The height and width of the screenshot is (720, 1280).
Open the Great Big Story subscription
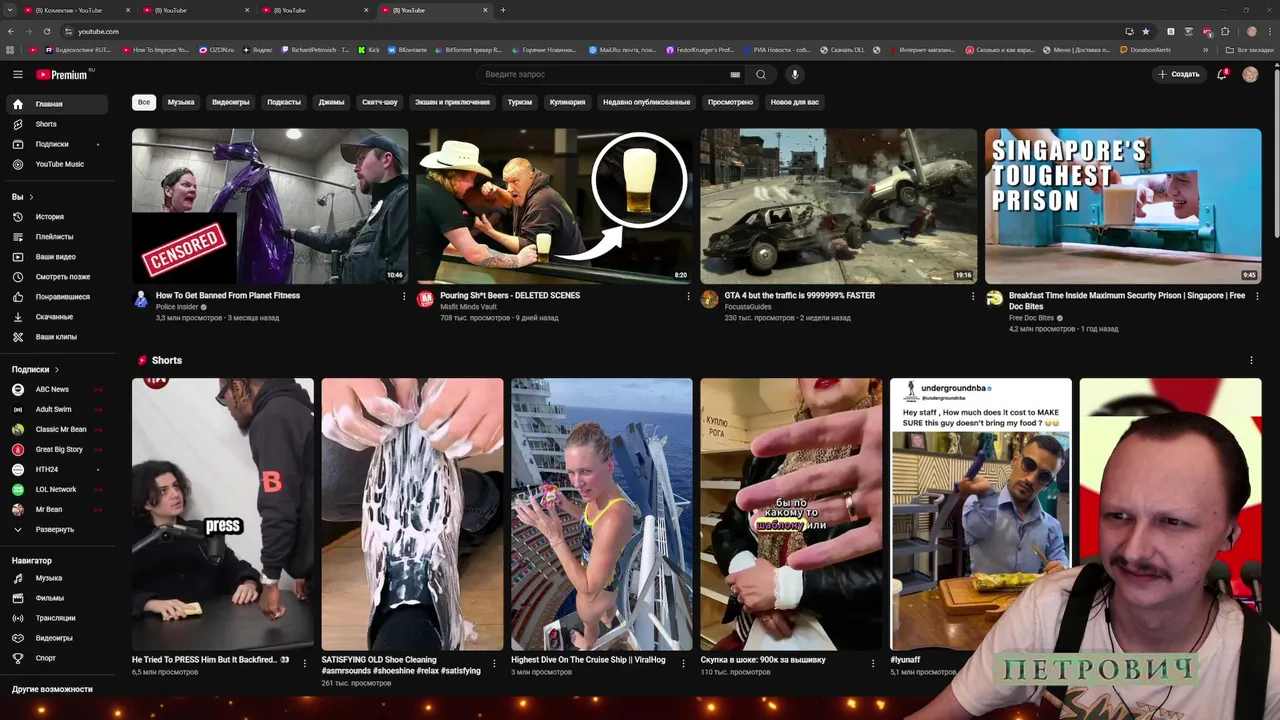pos(56,449)
